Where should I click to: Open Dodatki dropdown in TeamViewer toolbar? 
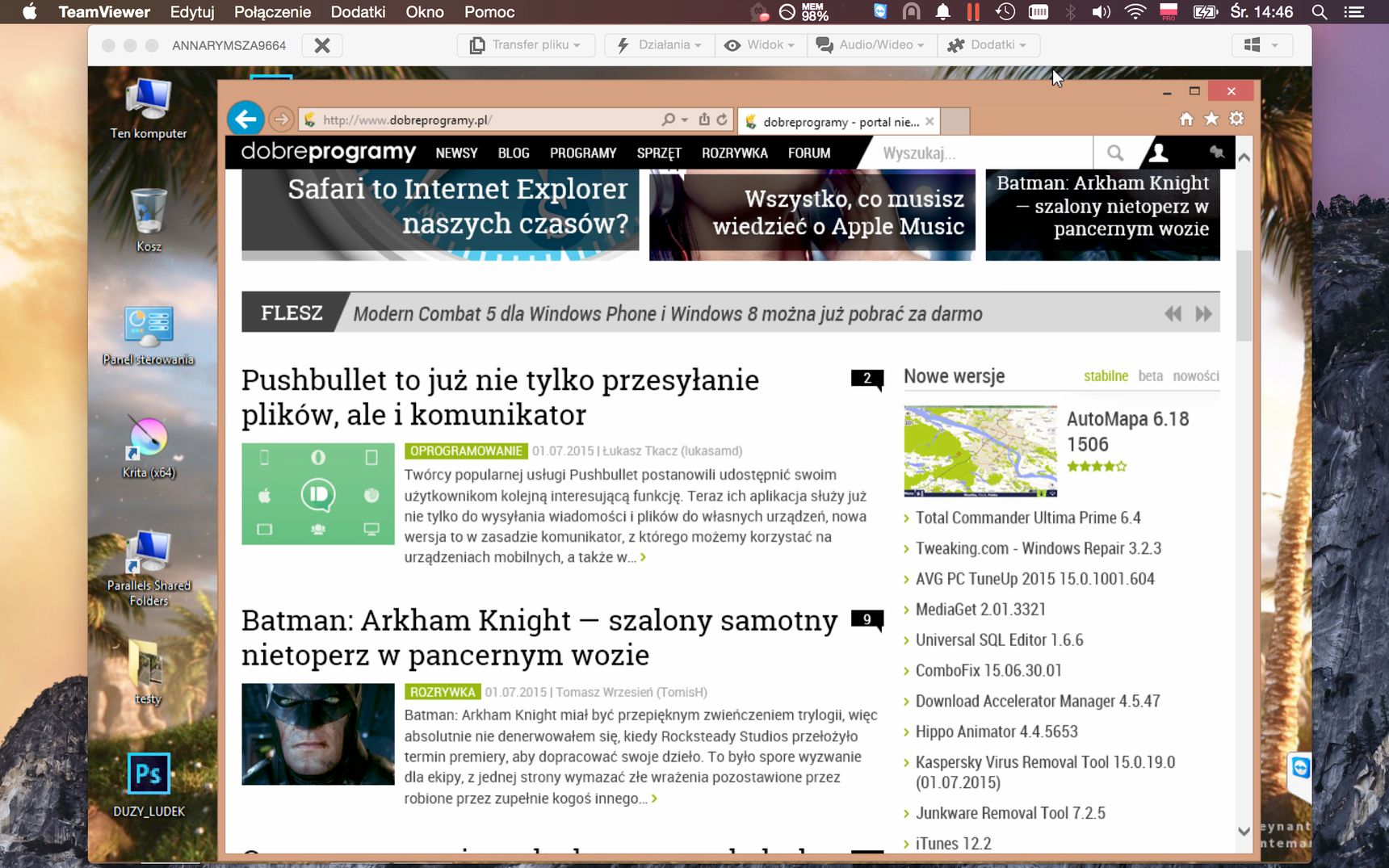pyautogui.click(x=988, y=45)
